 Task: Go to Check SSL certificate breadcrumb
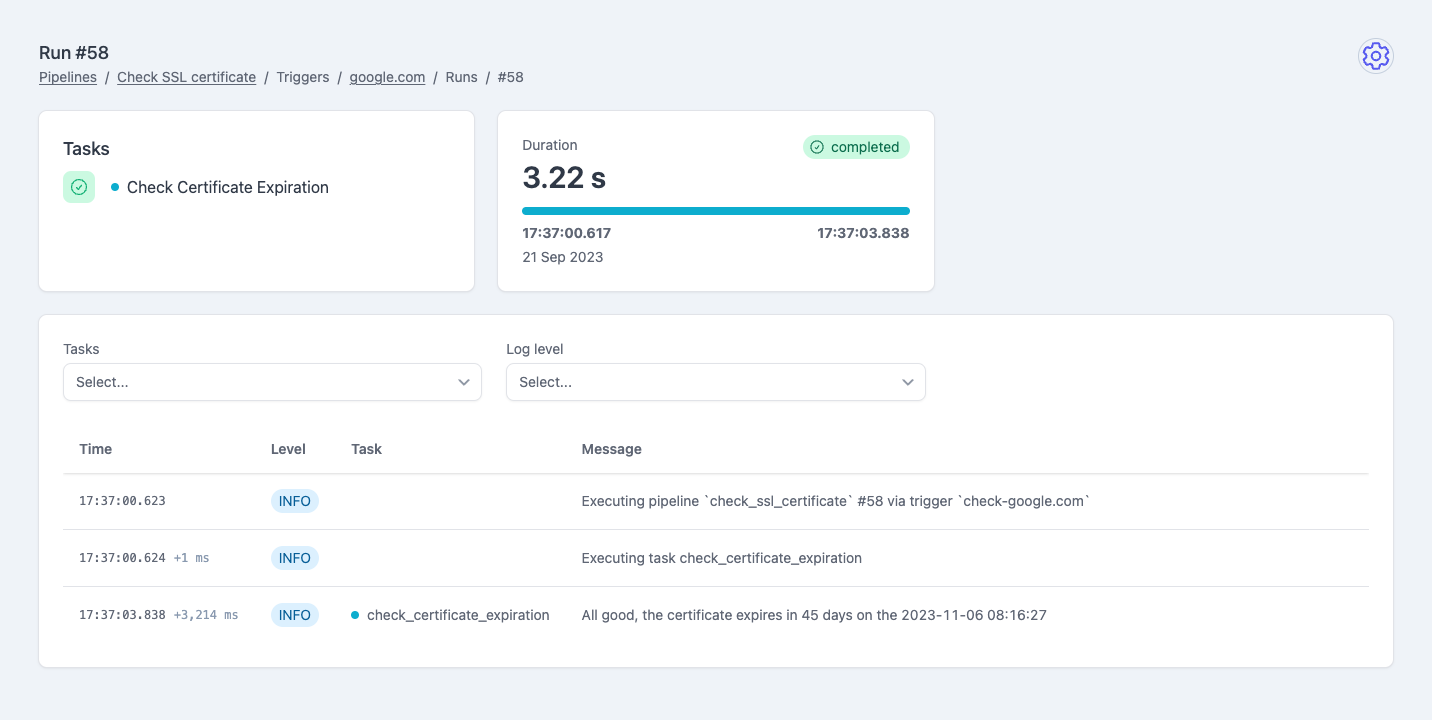tap(187, 77)
